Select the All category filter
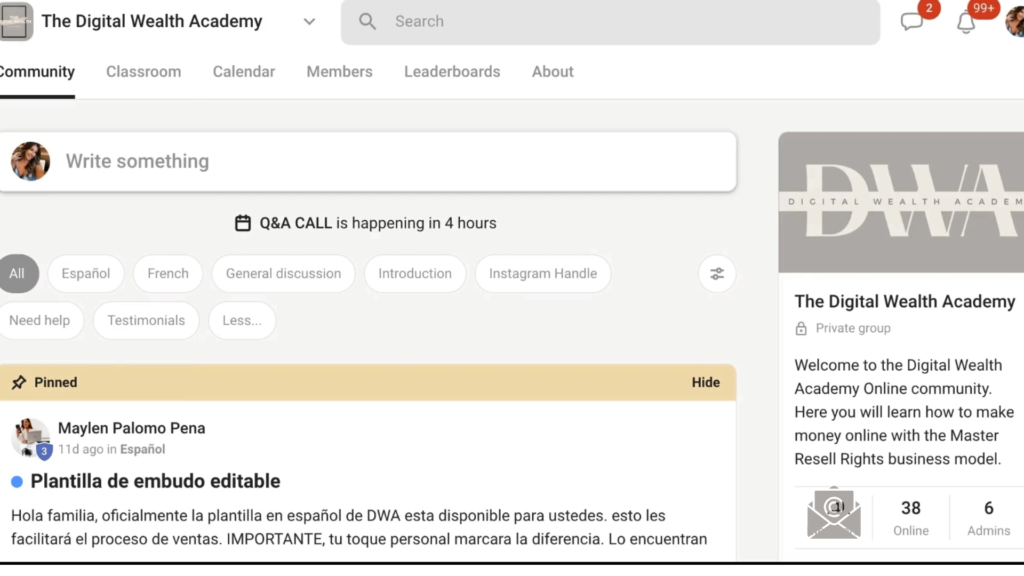The height and width of the screenshot is (576, 1024). pos(18,274)
